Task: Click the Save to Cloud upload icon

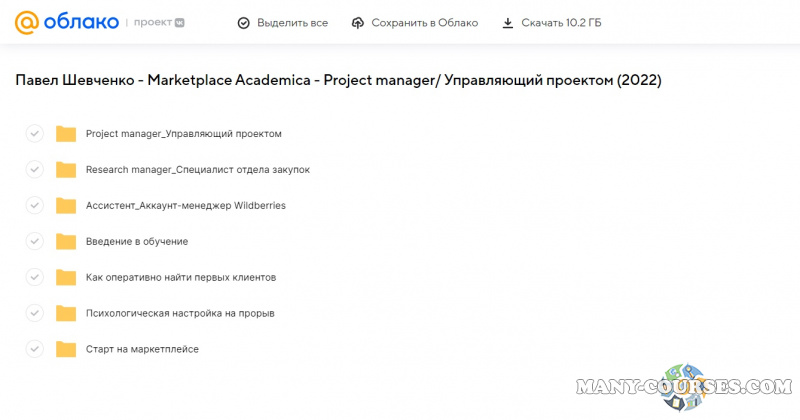Action: [x=359, y=23]
